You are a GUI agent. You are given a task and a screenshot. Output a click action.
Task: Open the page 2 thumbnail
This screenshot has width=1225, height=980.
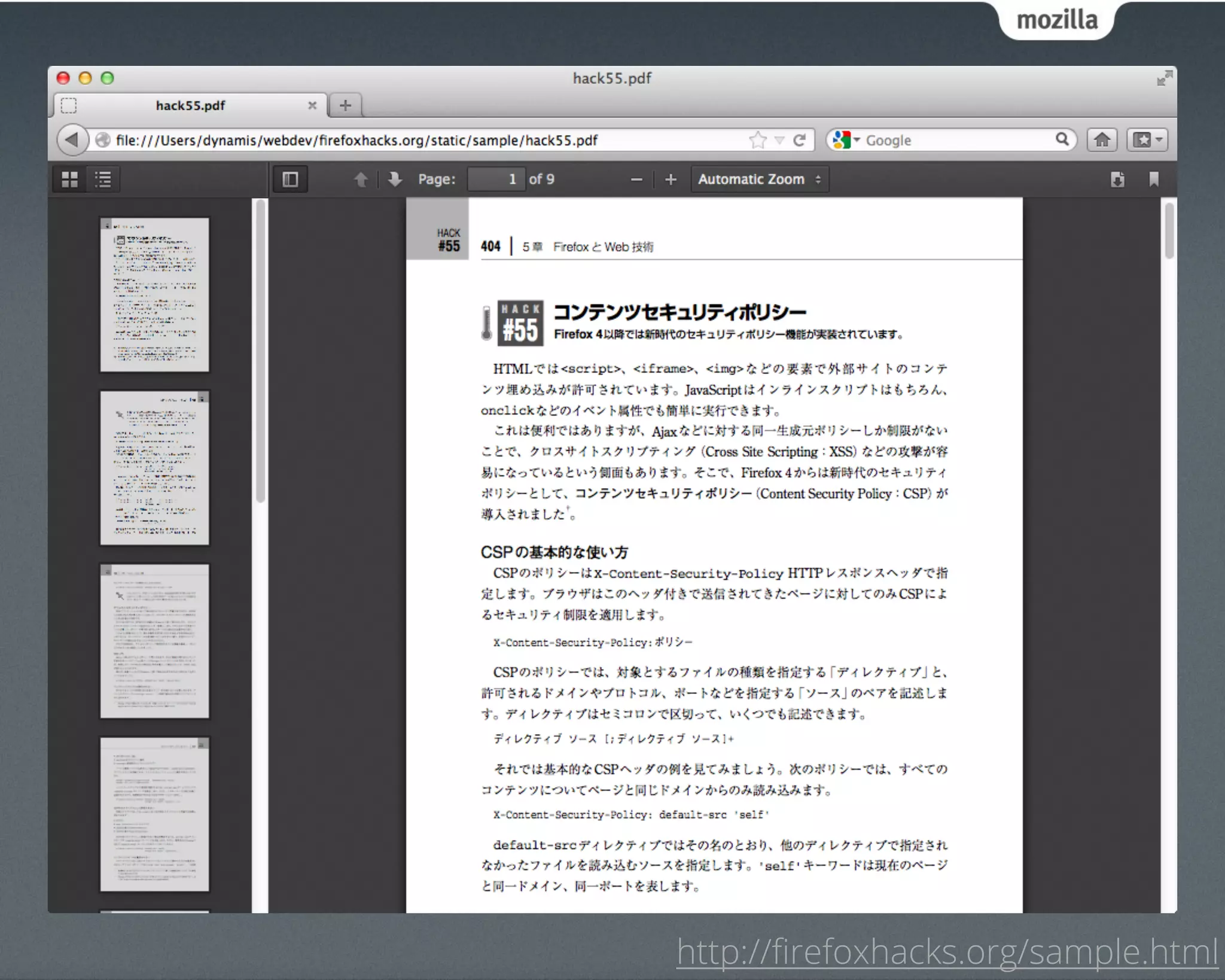point(154,468)
